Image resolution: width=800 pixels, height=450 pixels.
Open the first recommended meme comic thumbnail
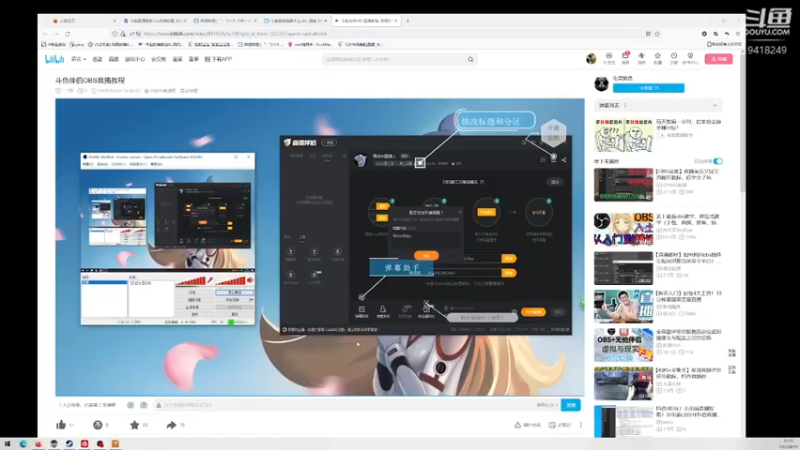[x=623, y=135]
